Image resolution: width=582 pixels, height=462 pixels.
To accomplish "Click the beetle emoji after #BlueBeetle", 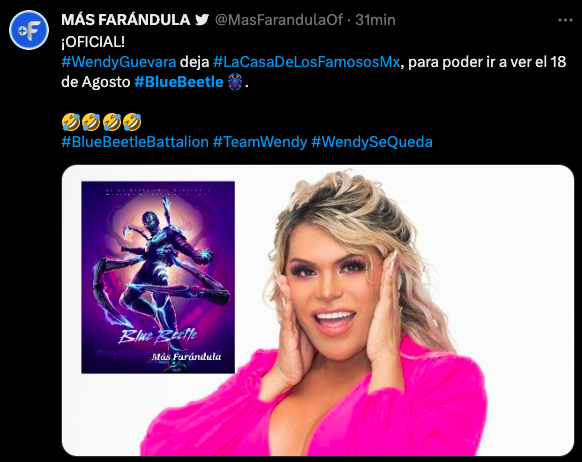I will click(x=235, y=82).
